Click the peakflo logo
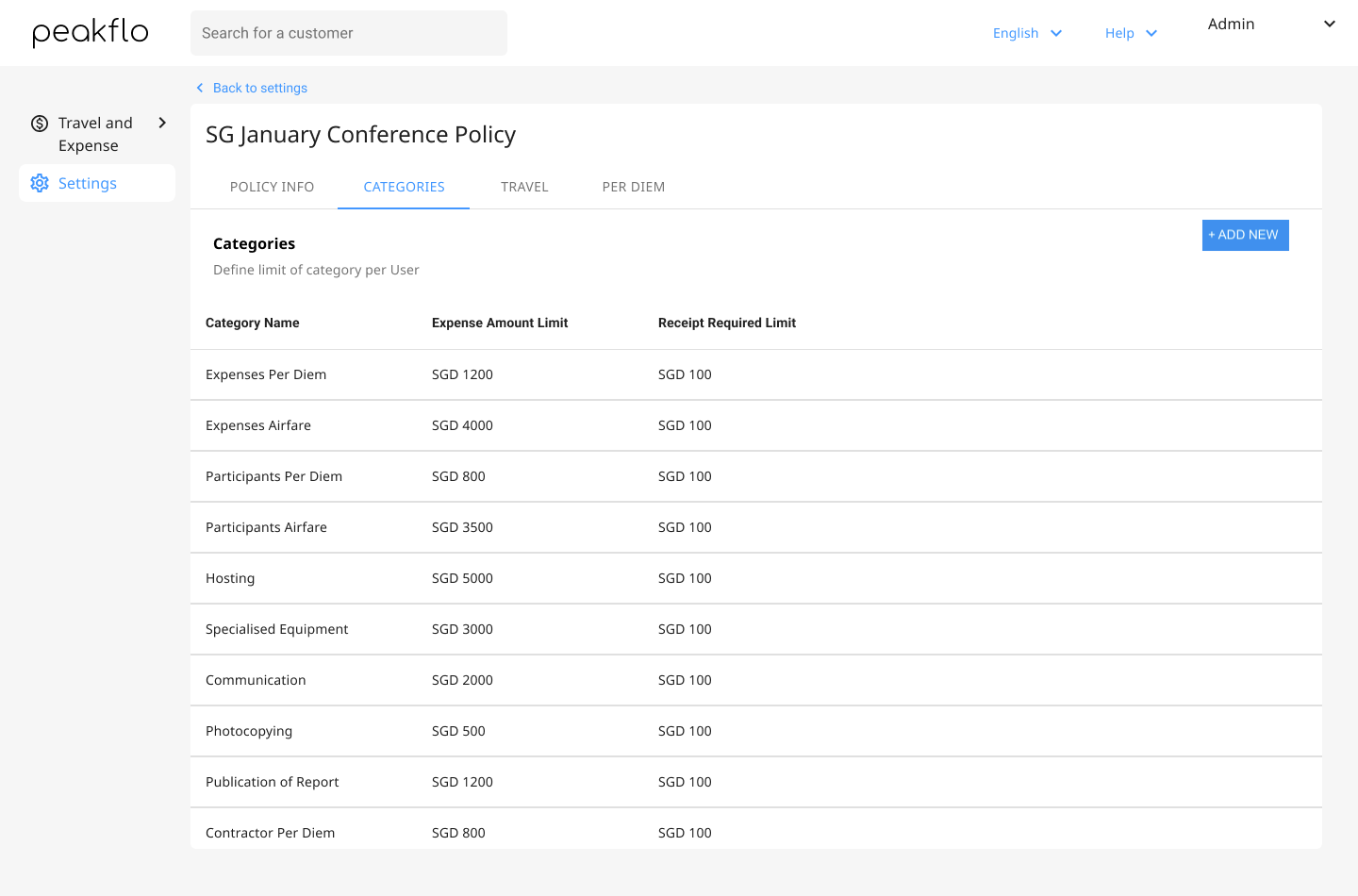Screen dimensions: 1358x896 coord(91,33)
